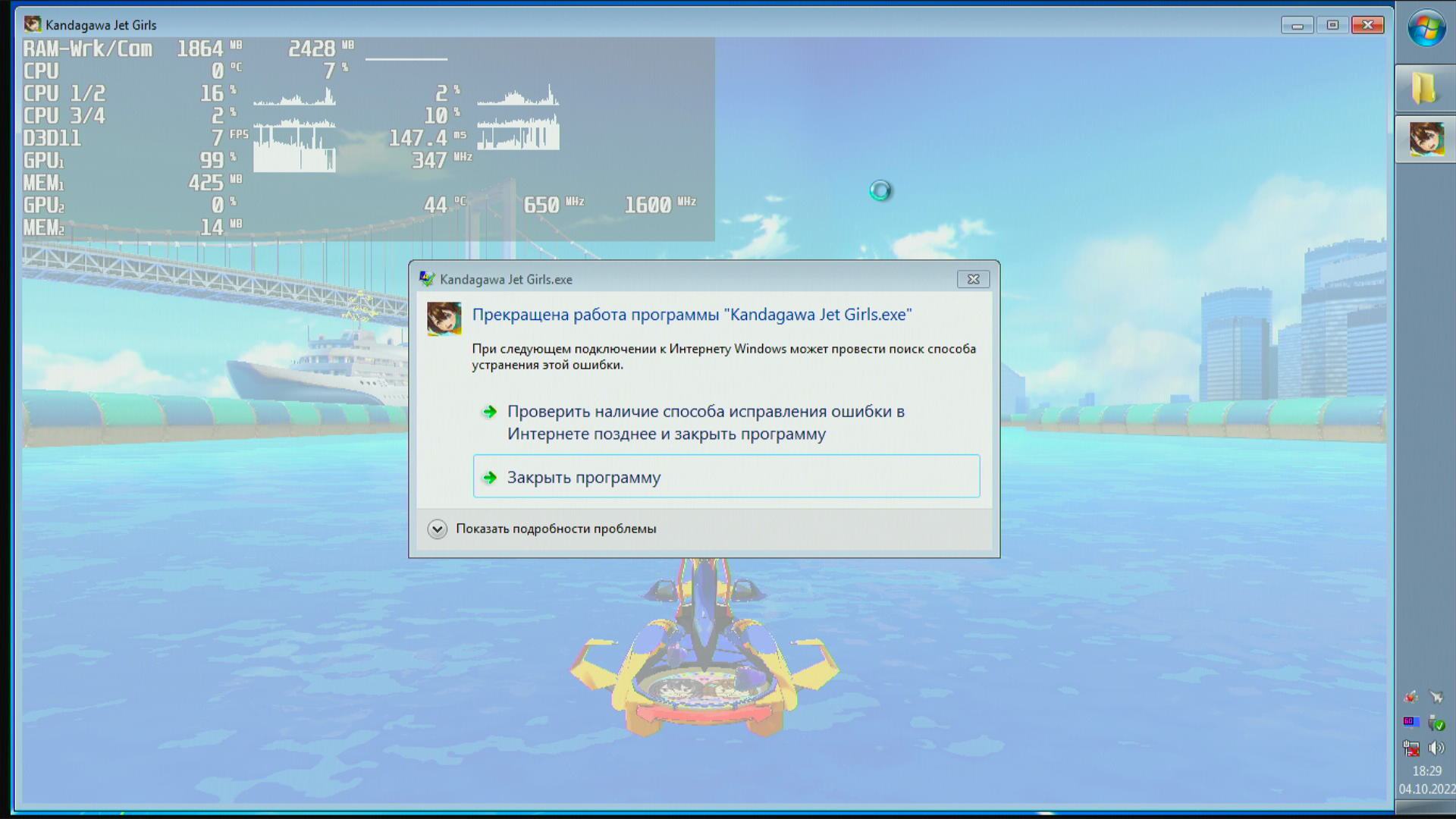Image resolution: width=1456 pixels, height=819 pixels.
Task: Click the error dialog title bar icon
Action: click(427, 279)
